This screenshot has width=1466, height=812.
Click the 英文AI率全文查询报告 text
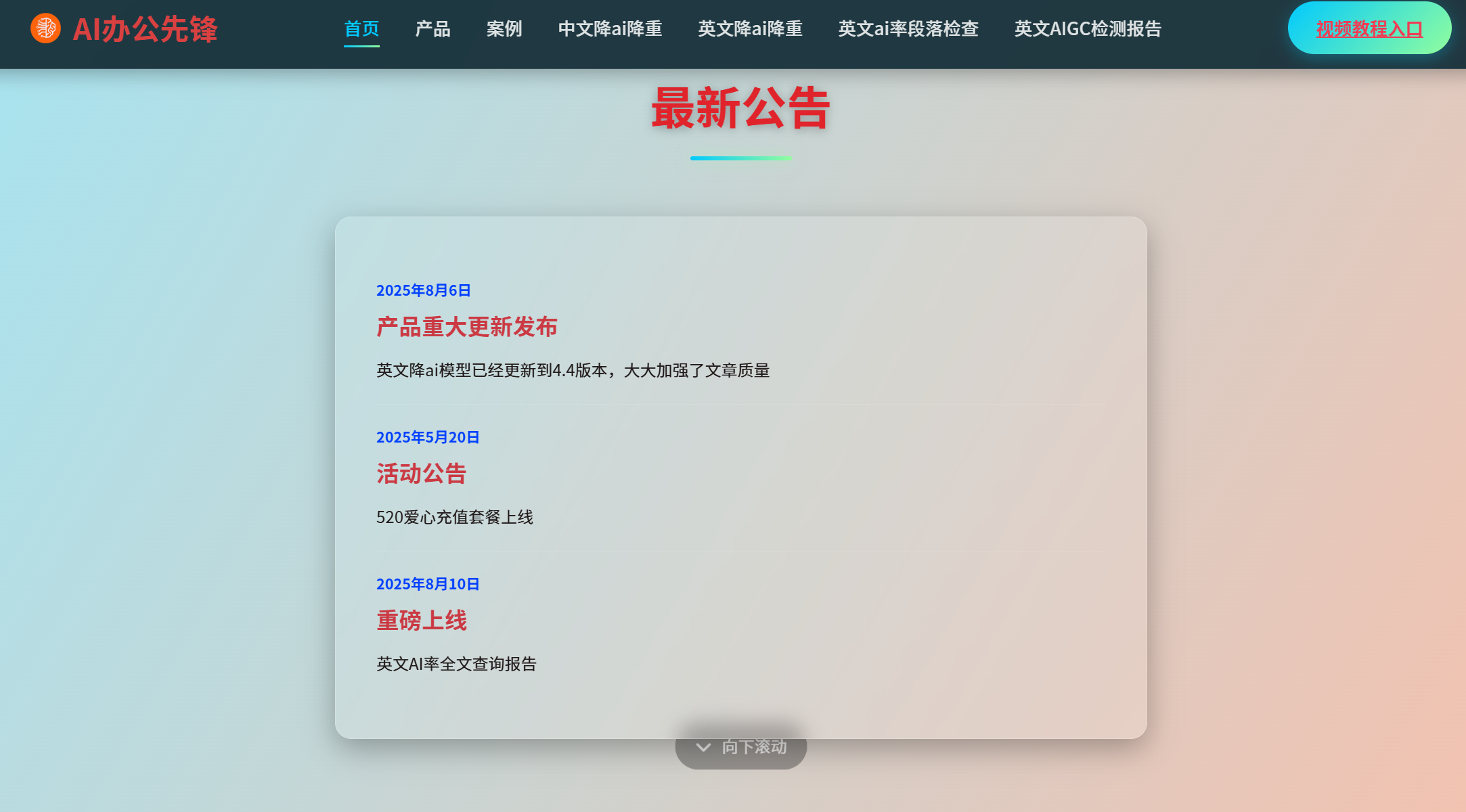(456, 664)
